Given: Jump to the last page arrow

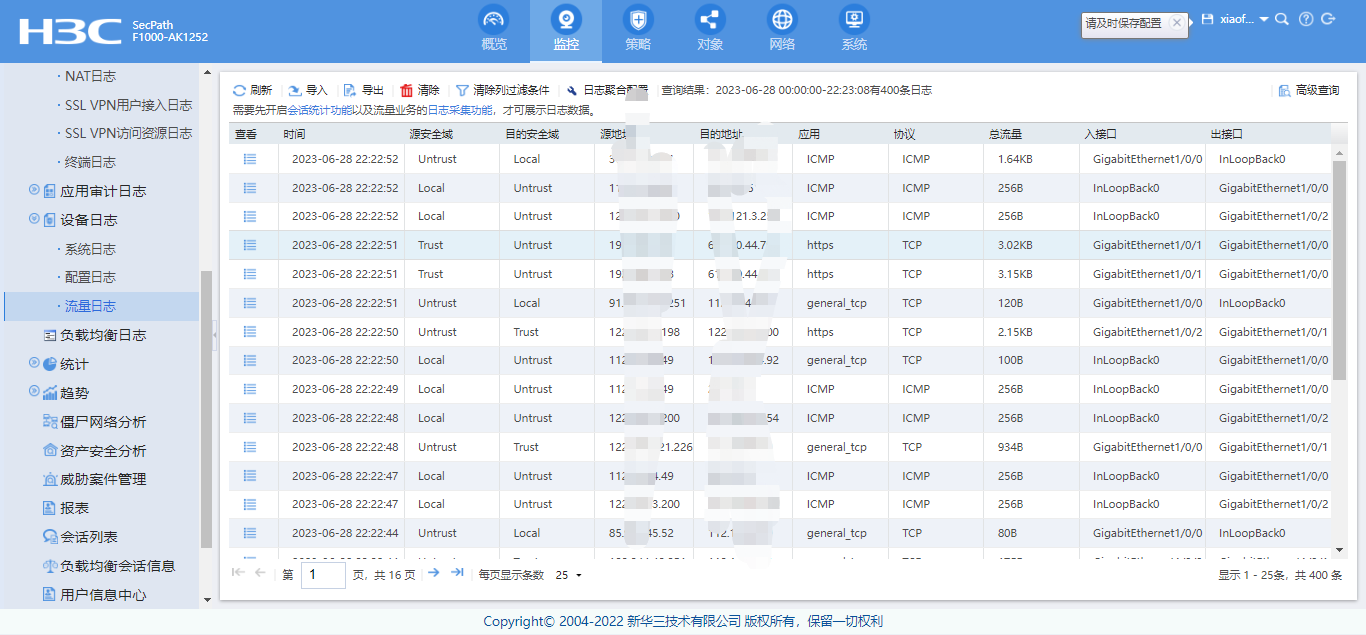Looking at the screenshot, I should [457, 573].
